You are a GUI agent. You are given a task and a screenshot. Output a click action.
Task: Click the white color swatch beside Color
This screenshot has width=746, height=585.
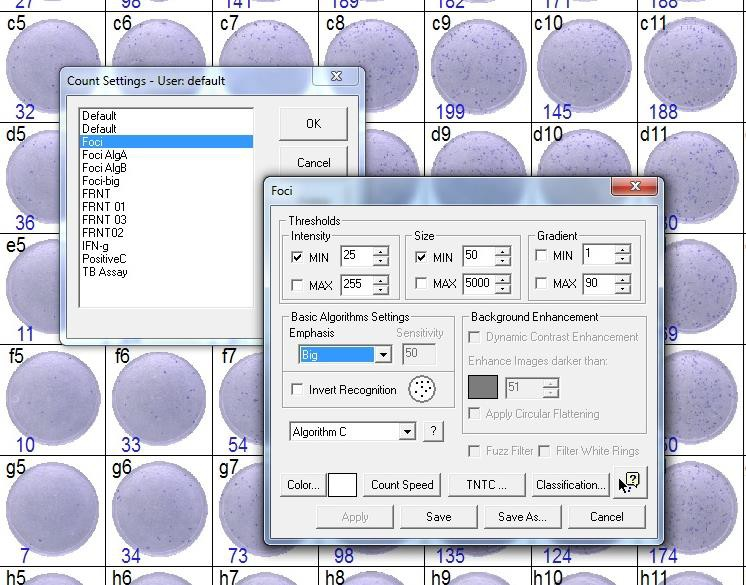click(x=342, y=485)
